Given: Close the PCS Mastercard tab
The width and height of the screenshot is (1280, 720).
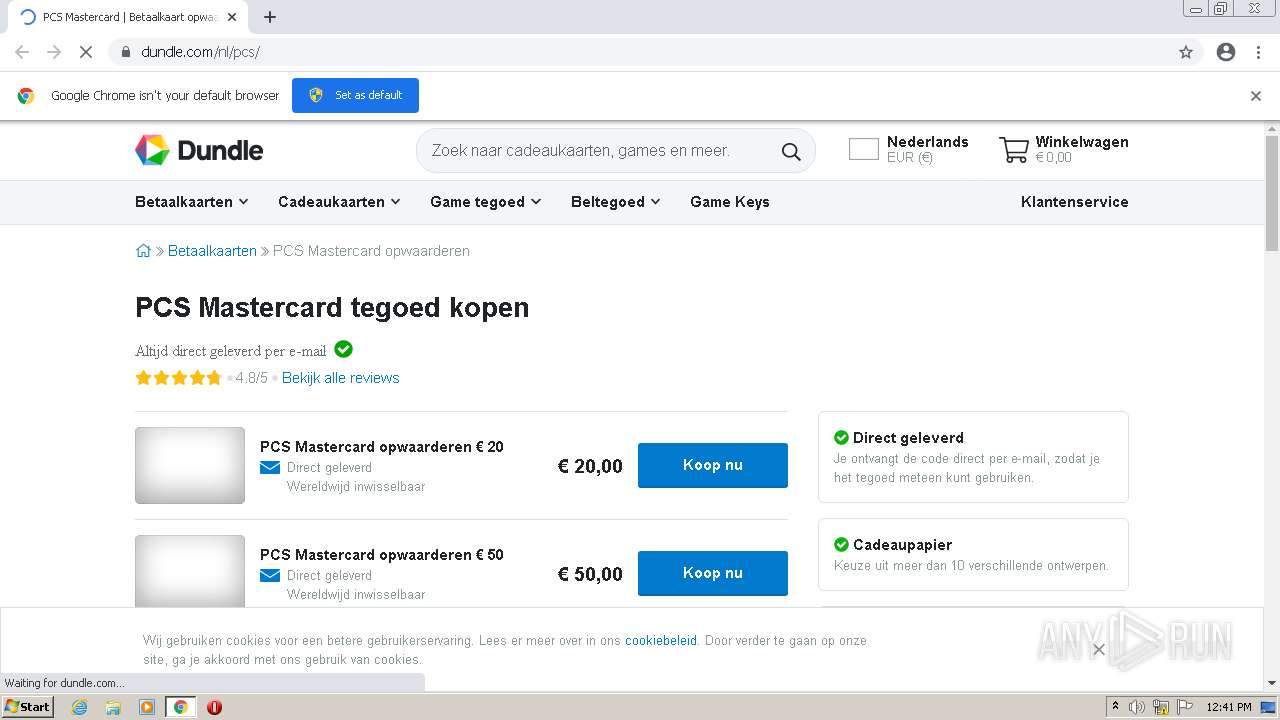Looking at the screenshot, I should point(232,17).
